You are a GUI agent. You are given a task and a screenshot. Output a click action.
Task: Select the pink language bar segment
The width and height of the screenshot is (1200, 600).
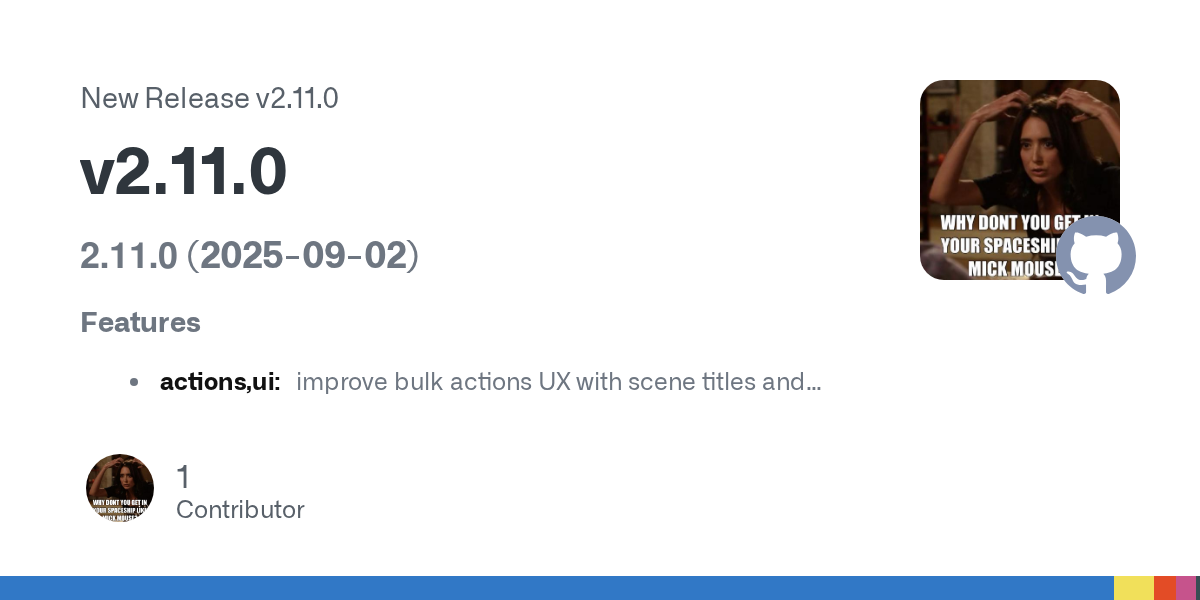point(1185,588)
